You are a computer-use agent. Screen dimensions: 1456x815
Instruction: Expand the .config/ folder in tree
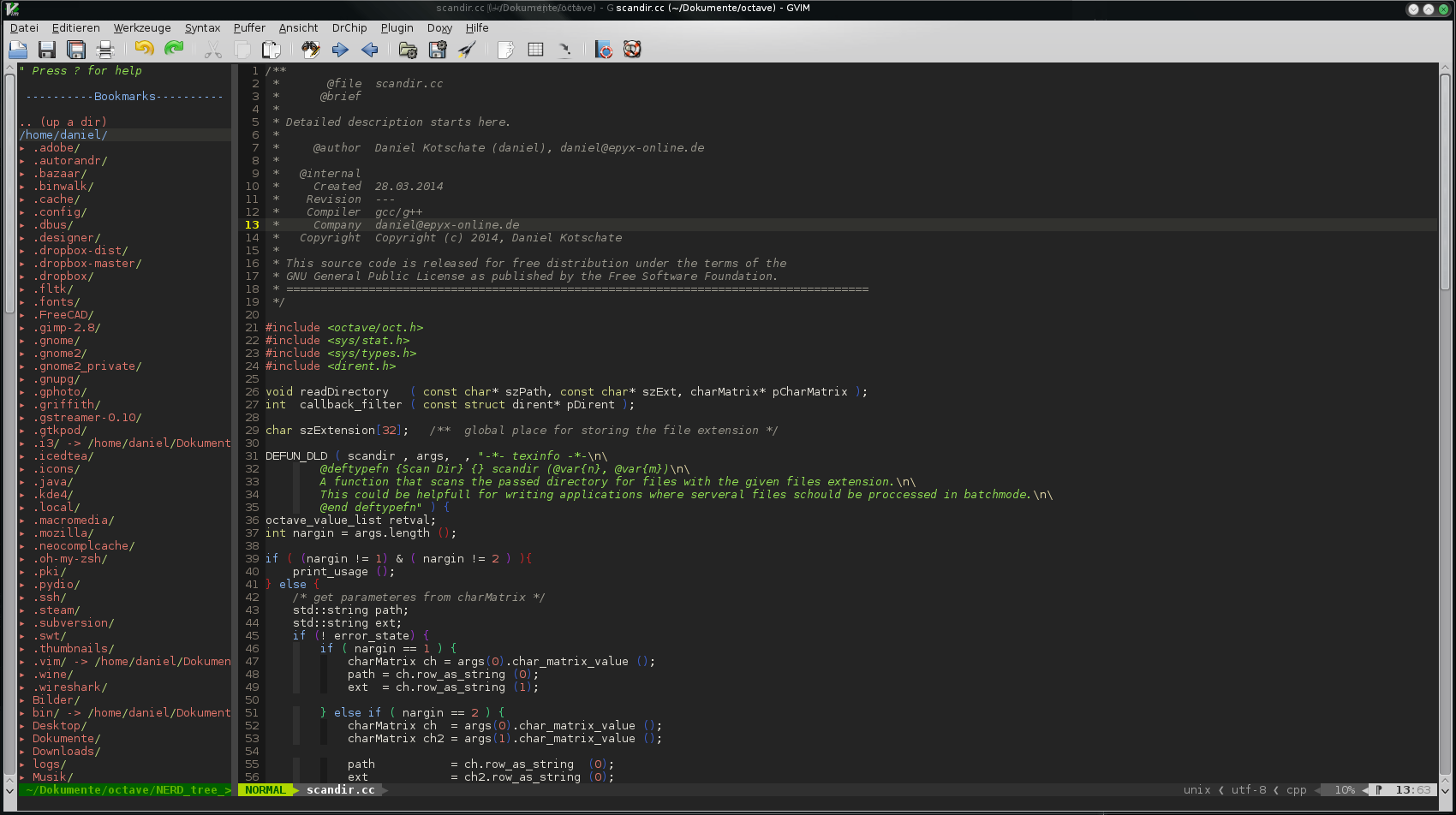pos(23,212)
